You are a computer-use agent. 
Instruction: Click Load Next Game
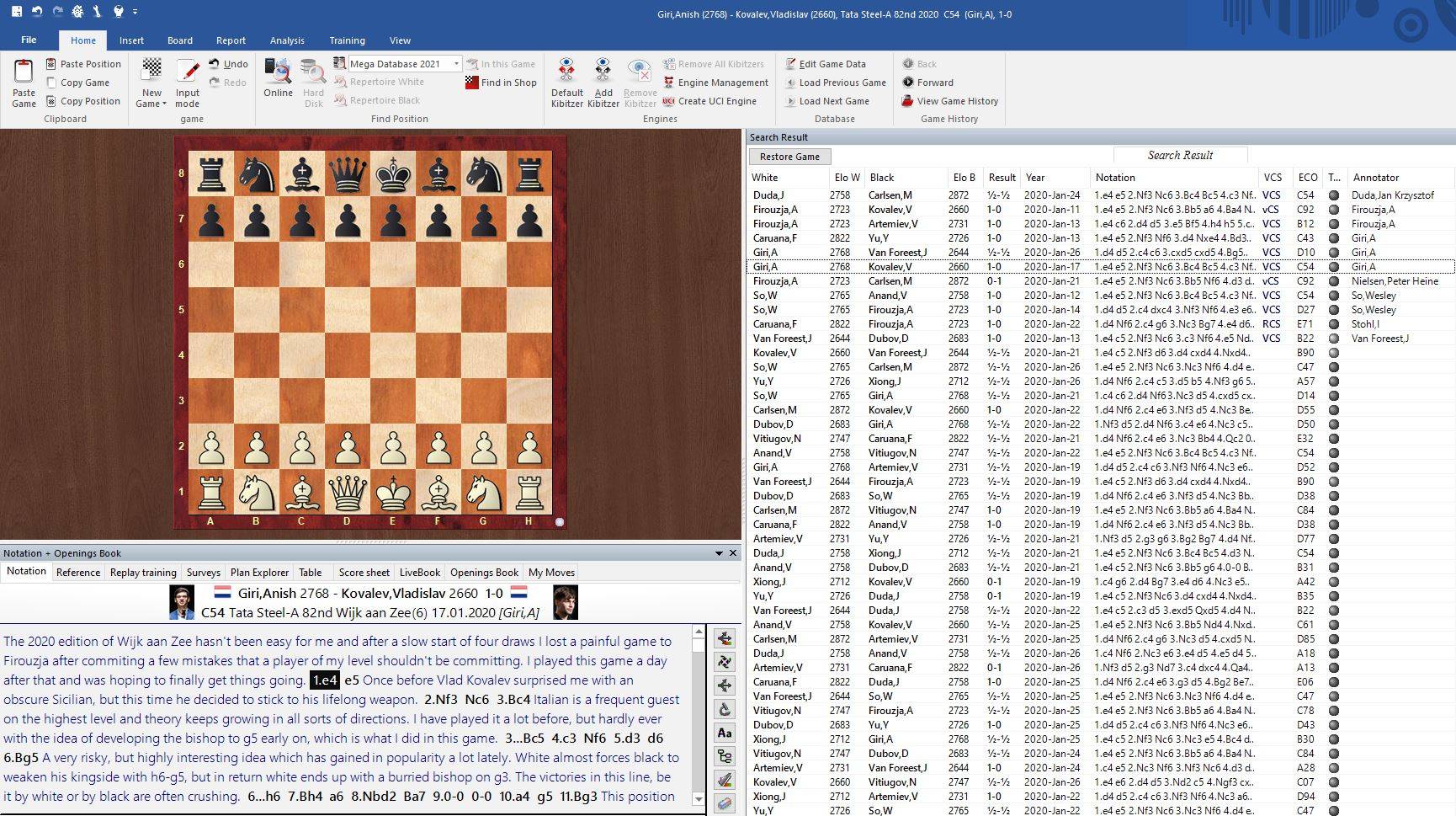click(x=833, y=101)
